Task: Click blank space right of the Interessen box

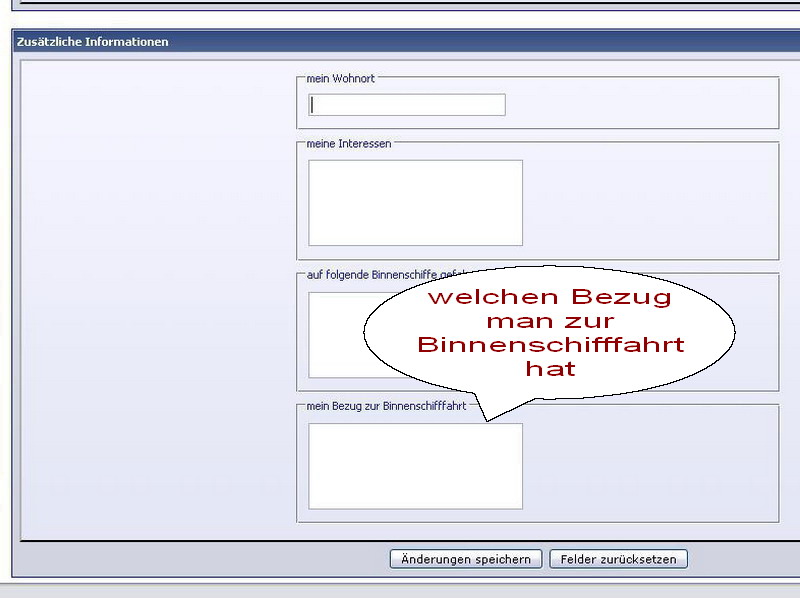Action: click(650, 202)
